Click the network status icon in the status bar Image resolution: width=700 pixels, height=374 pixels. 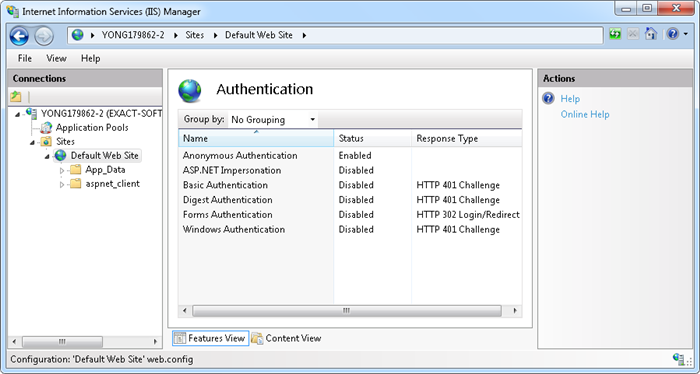679,359
